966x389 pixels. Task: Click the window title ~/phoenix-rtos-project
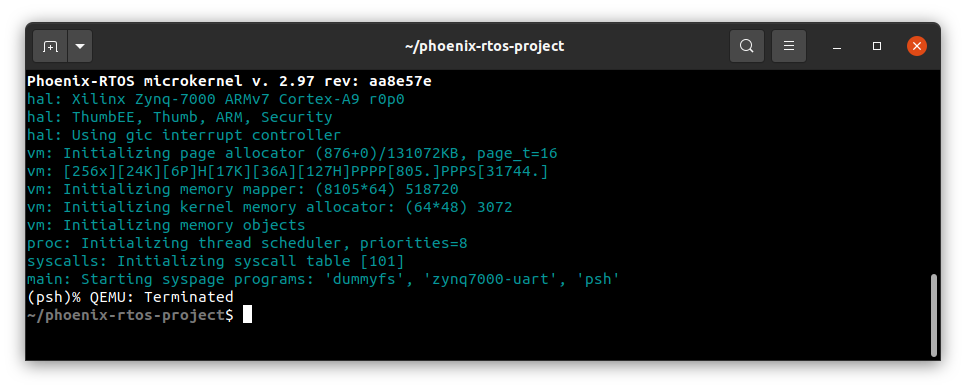pyautogui.click(x=484, y=46)
